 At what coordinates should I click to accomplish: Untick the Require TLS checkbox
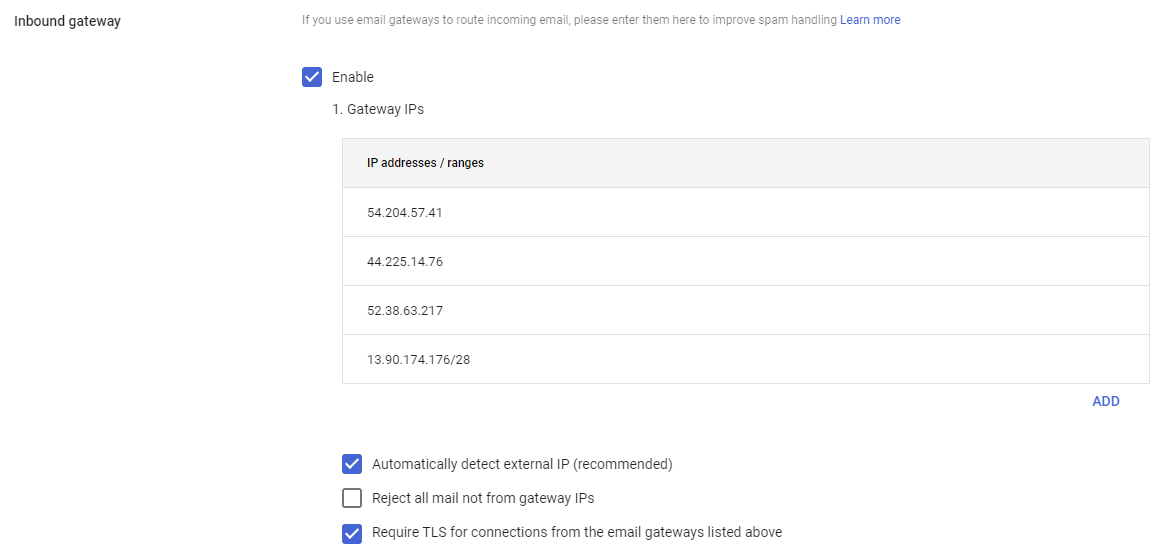pos(352,533)
